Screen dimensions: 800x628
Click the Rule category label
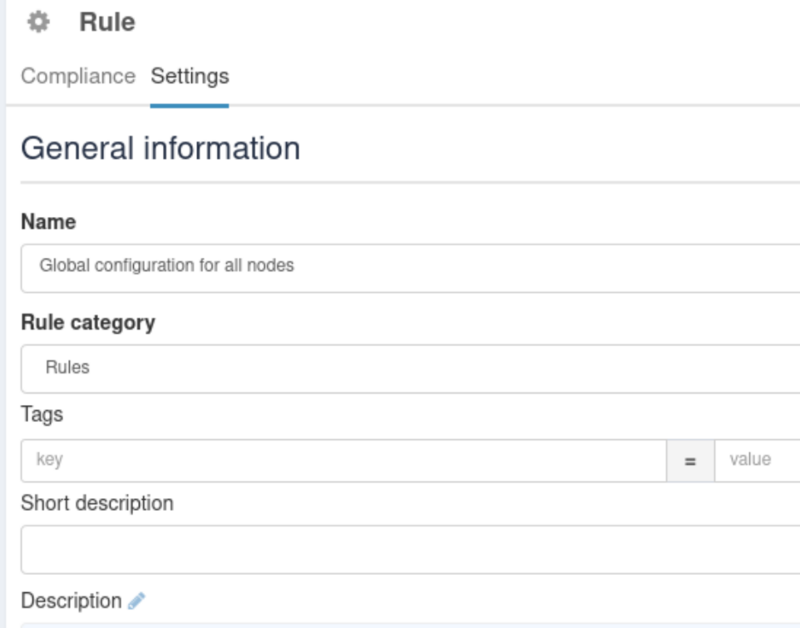(88, 322)
